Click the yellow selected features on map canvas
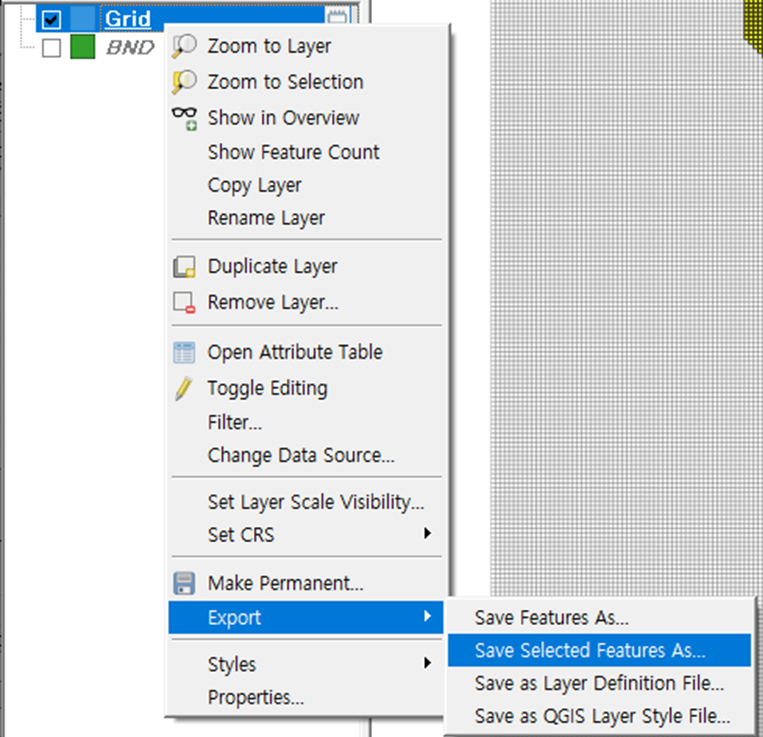 point(755,24)
